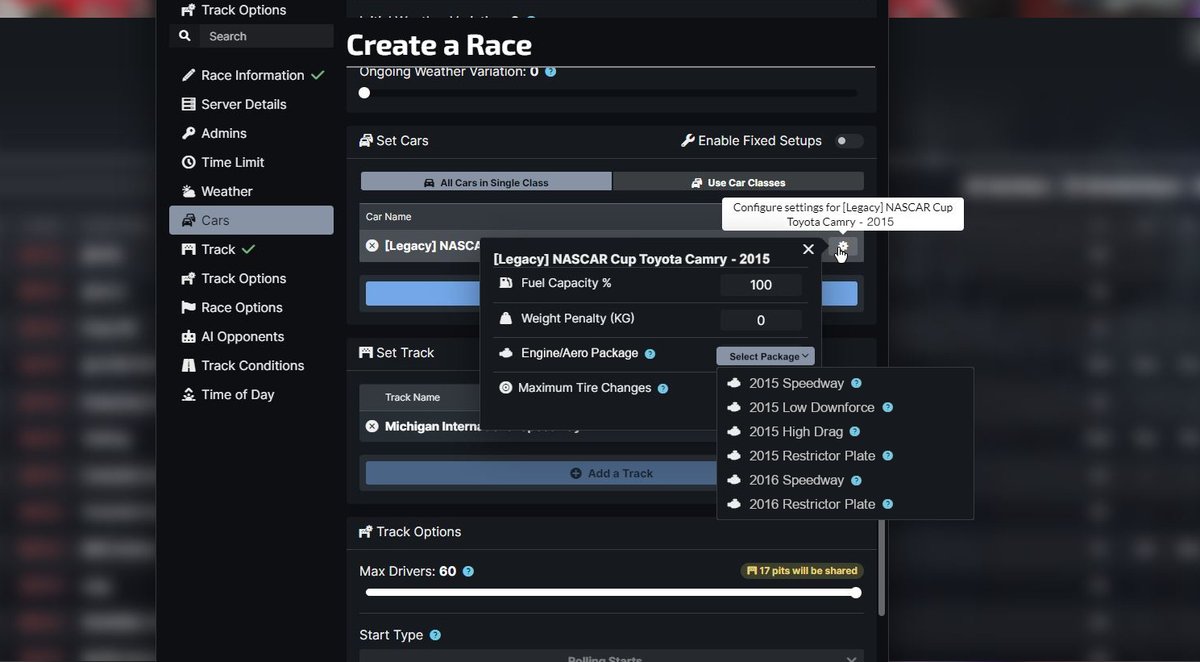Choose the 2016 Speedway package

[796, 480]
